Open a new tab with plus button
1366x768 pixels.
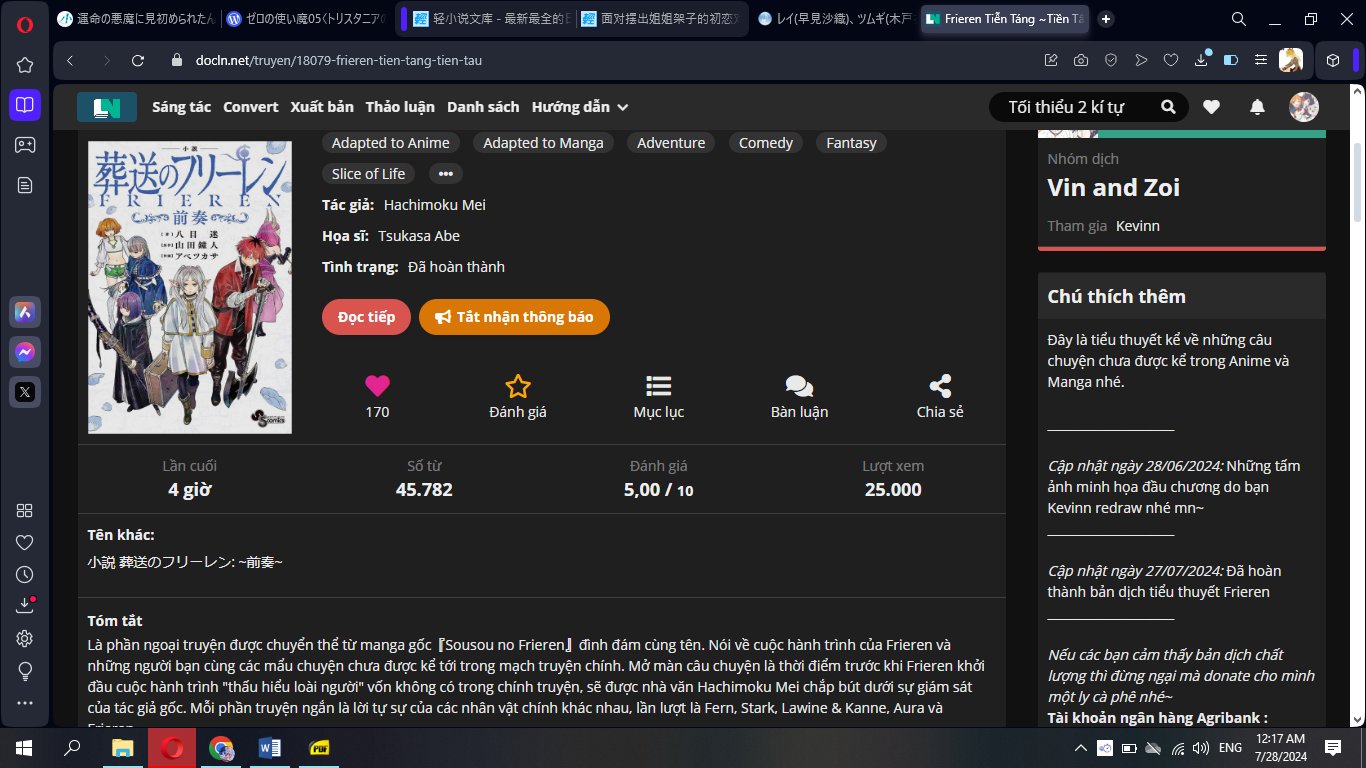[x=1105, y=19]
